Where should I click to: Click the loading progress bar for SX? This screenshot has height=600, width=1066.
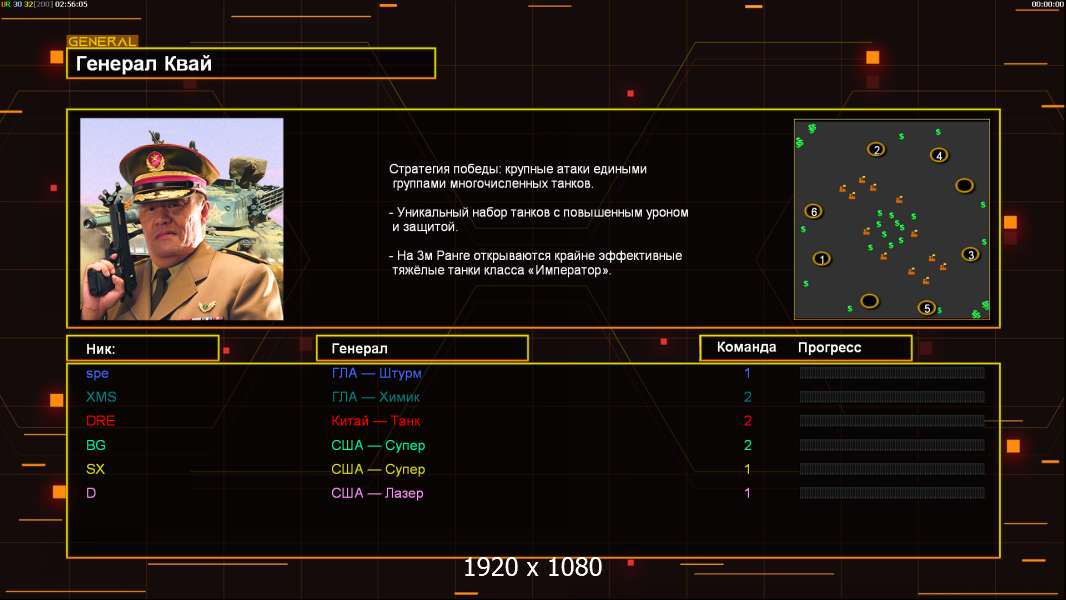[x=892, y=469]
